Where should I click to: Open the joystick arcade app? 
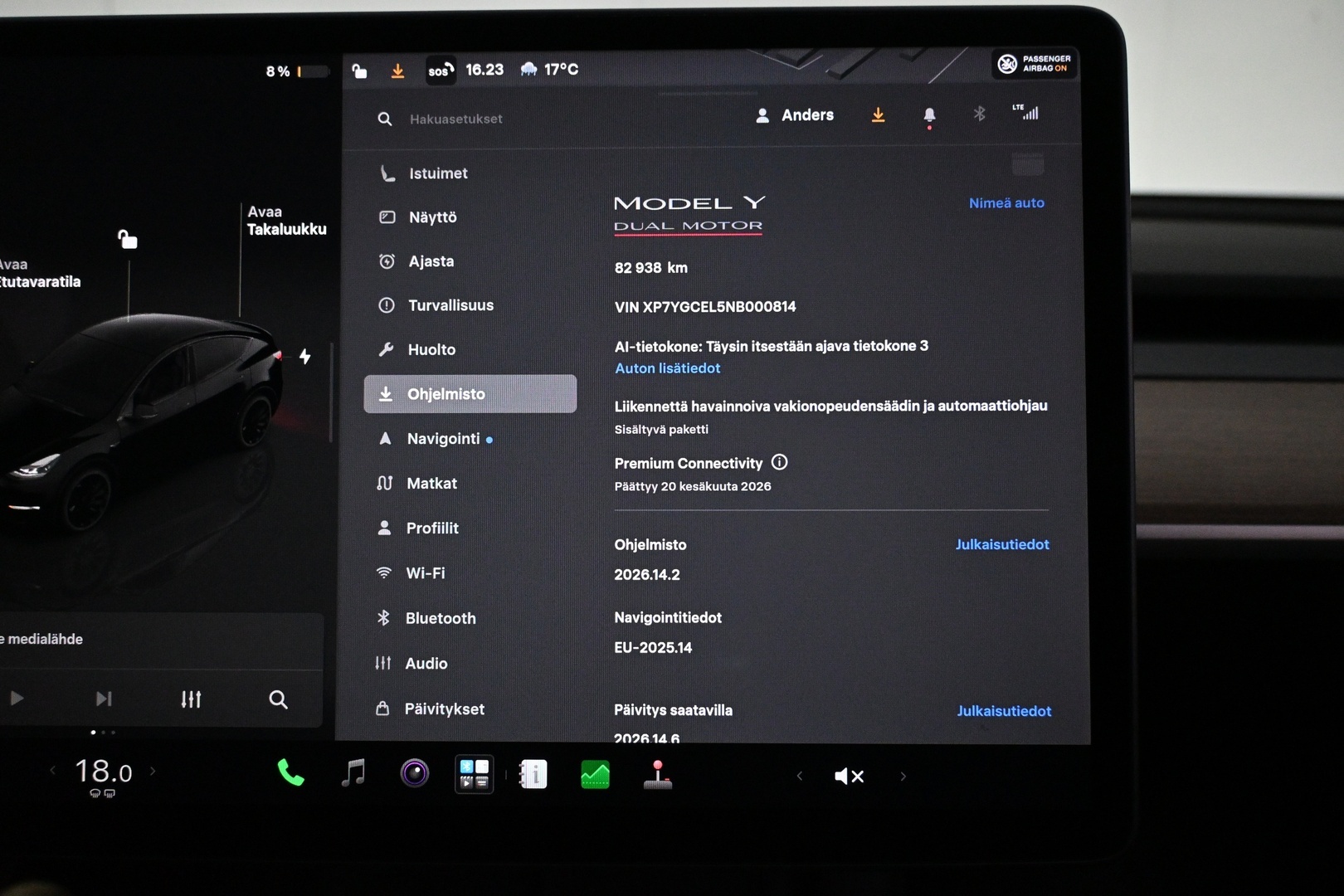click(x=658, y=775)
